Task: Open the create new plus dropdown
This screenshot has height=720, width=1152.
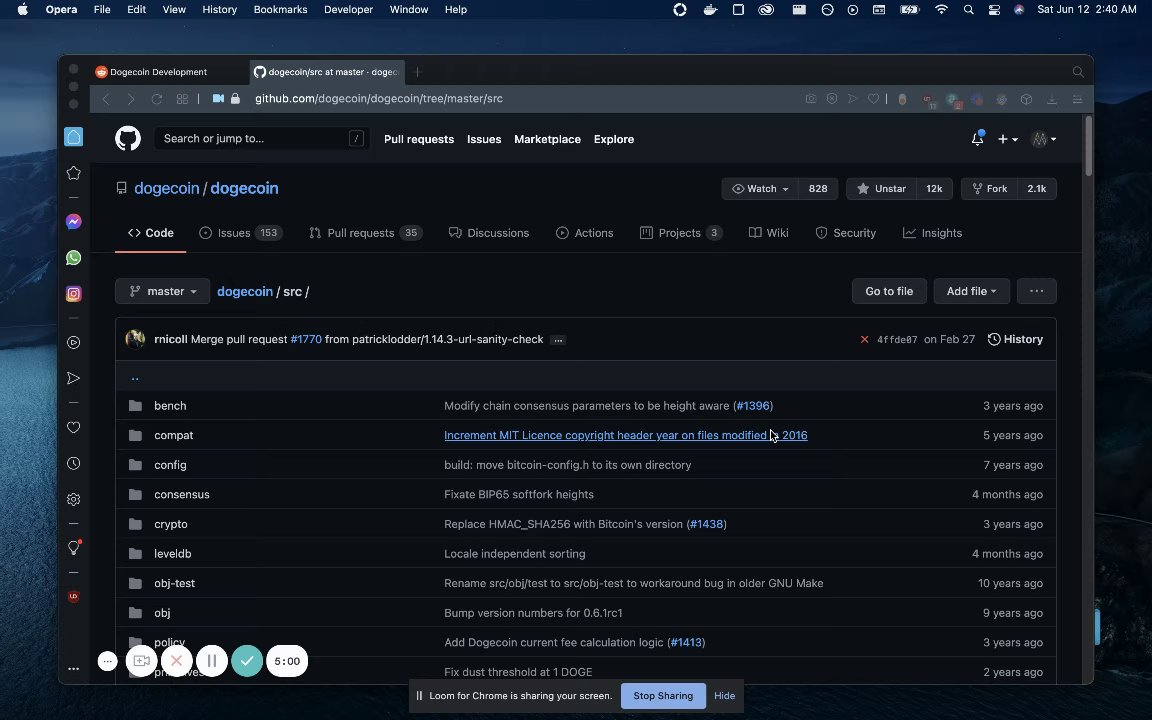Action: click(x=1007, y=139)
